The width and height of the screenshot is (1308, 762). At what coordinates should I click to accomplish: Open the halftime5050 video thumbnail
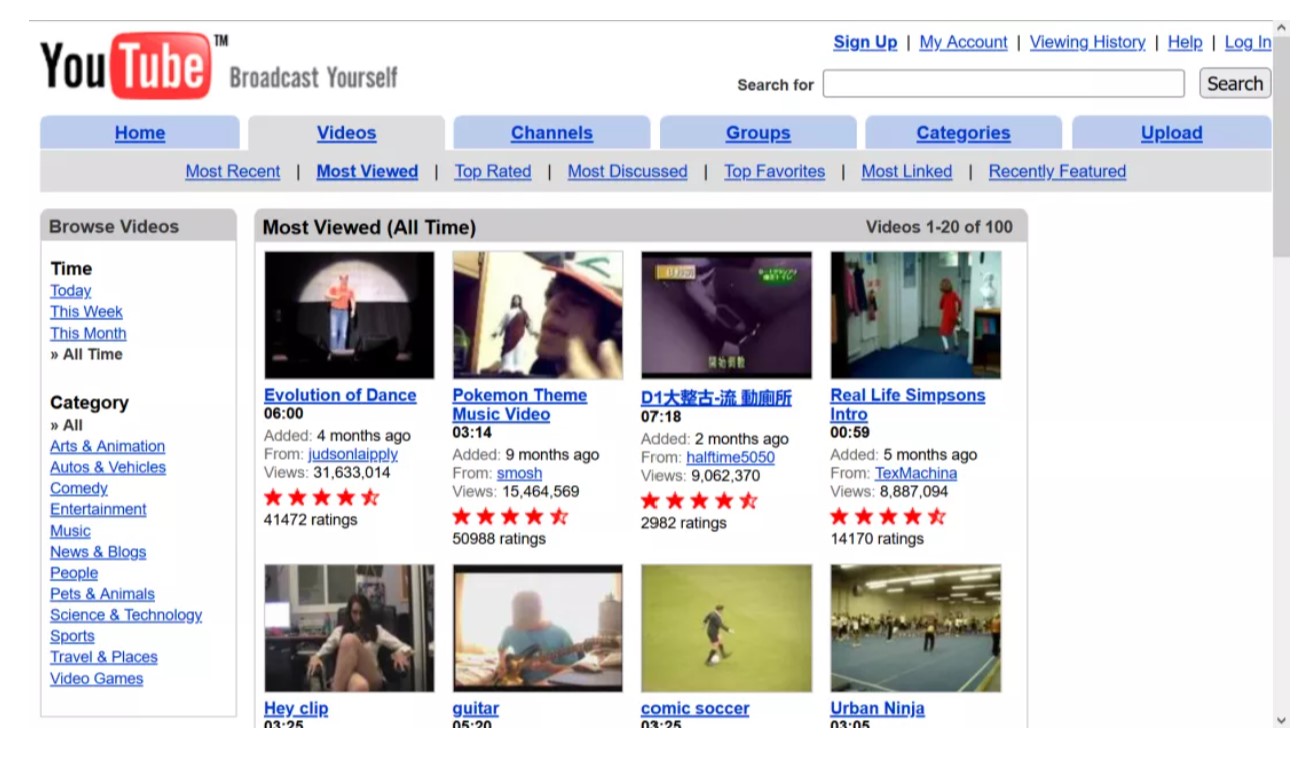coord(726,315)
